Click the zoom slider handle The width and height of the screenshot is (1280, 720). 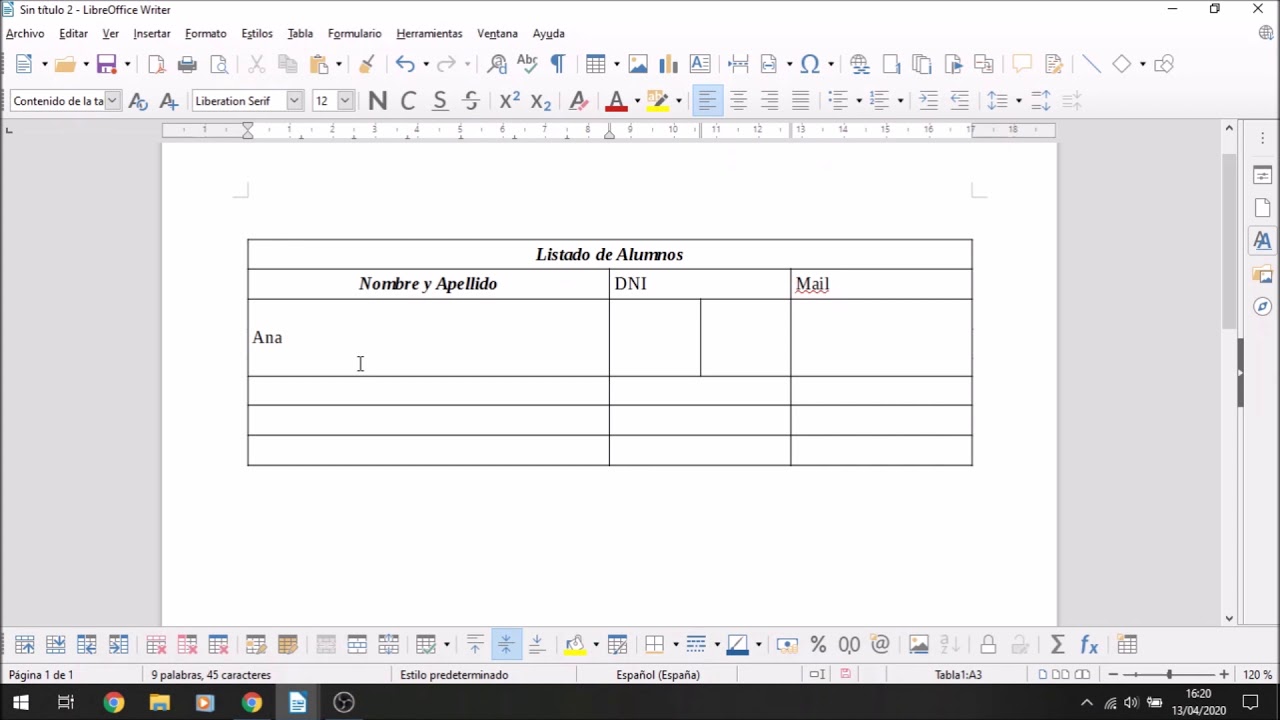(1169, 675)
